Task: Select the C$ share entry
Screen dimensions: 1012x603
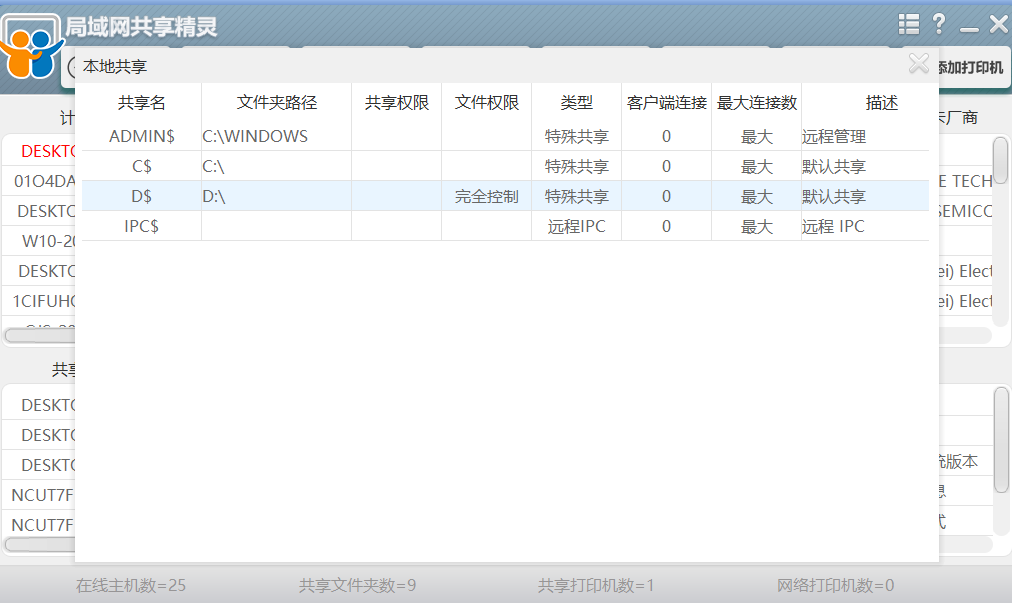Action: [141, 166]
